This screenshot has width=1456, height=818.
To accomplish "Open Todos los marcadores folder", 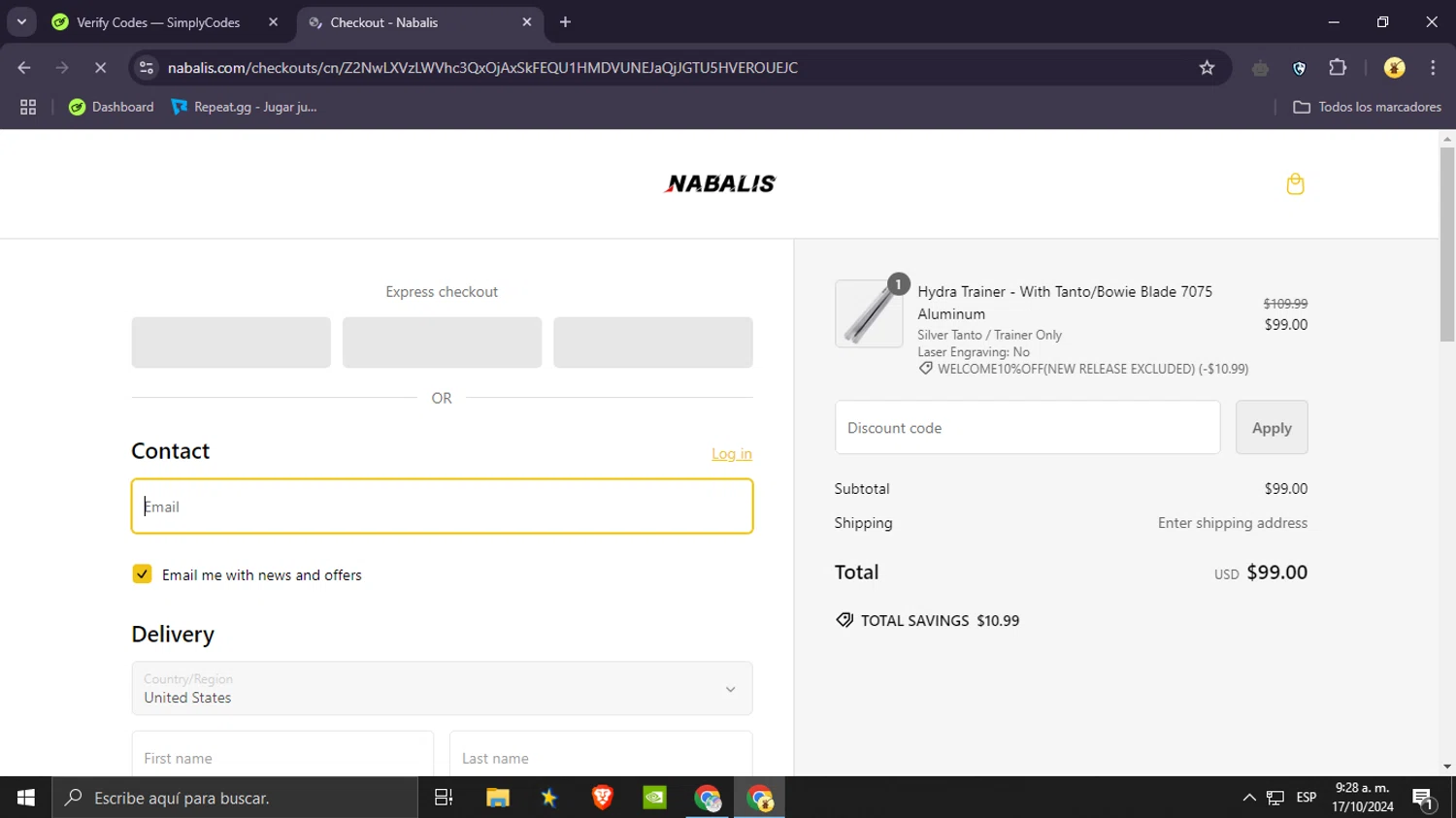I will tap(1367, 107).
